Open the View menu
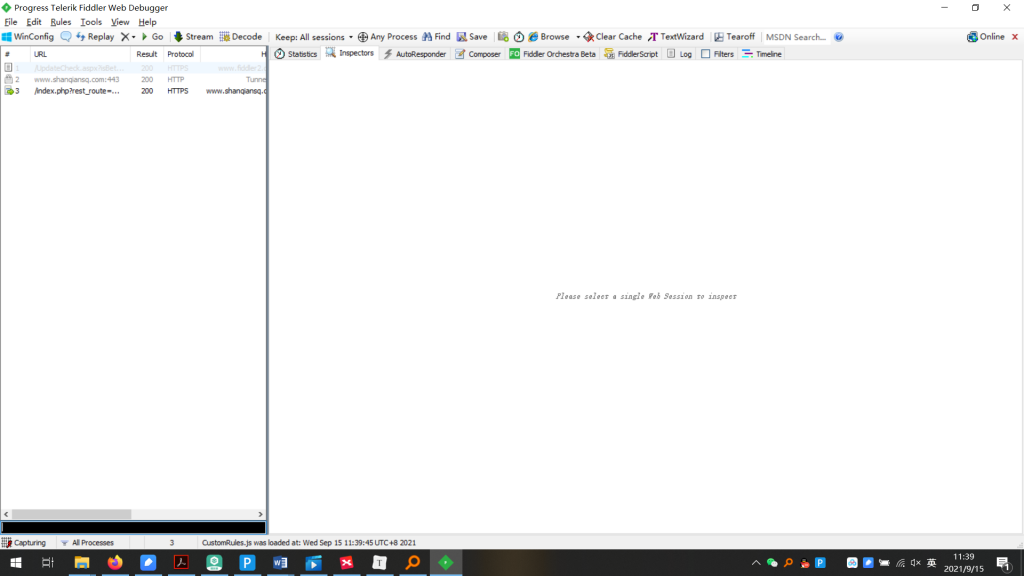 [120, 22]
